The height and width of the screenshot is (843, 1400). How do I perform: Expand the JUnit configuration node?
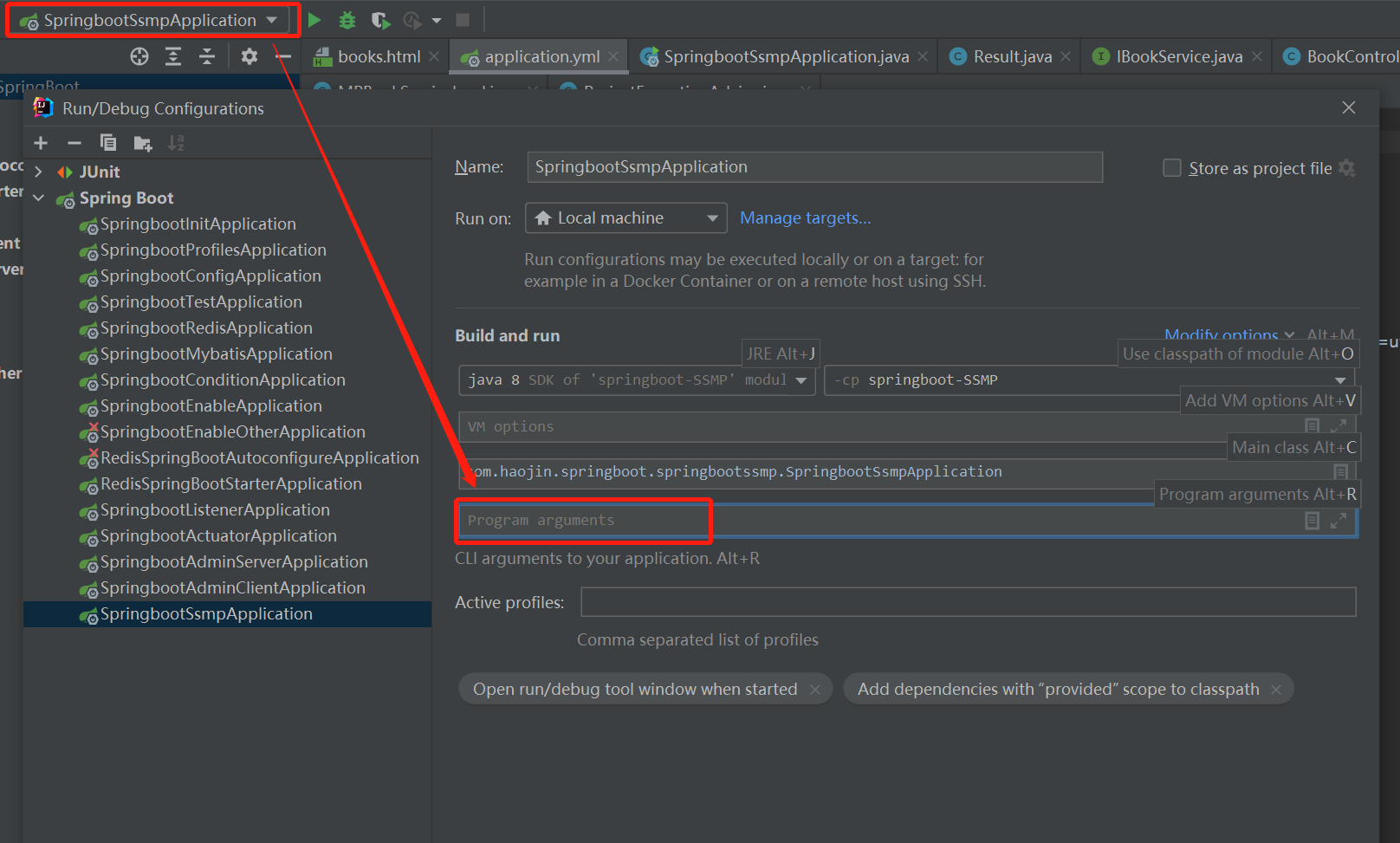click(x=38, y=172)
